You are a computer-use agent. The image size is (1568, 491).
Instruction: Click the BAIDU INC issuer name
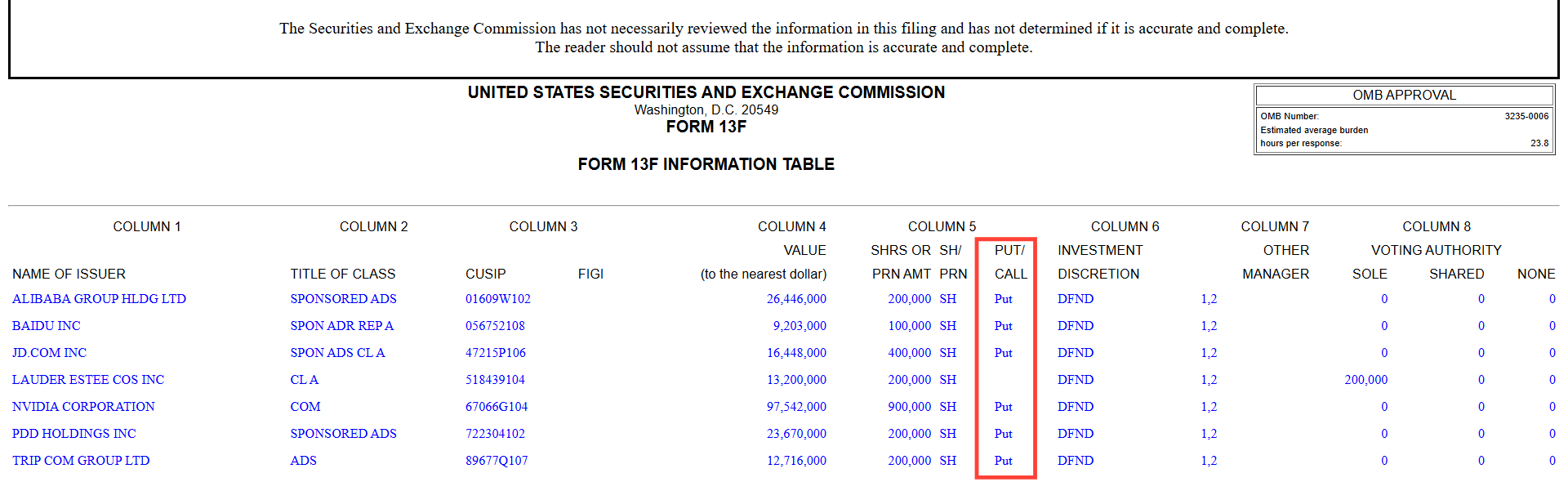tap(47, 326)
